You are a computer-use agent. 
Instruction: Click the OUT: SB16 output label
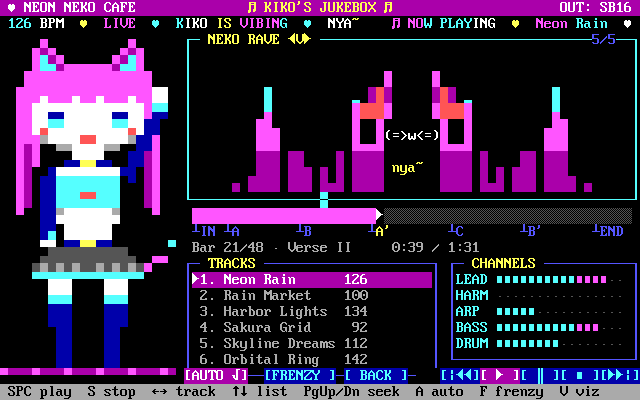coord(596,7)
